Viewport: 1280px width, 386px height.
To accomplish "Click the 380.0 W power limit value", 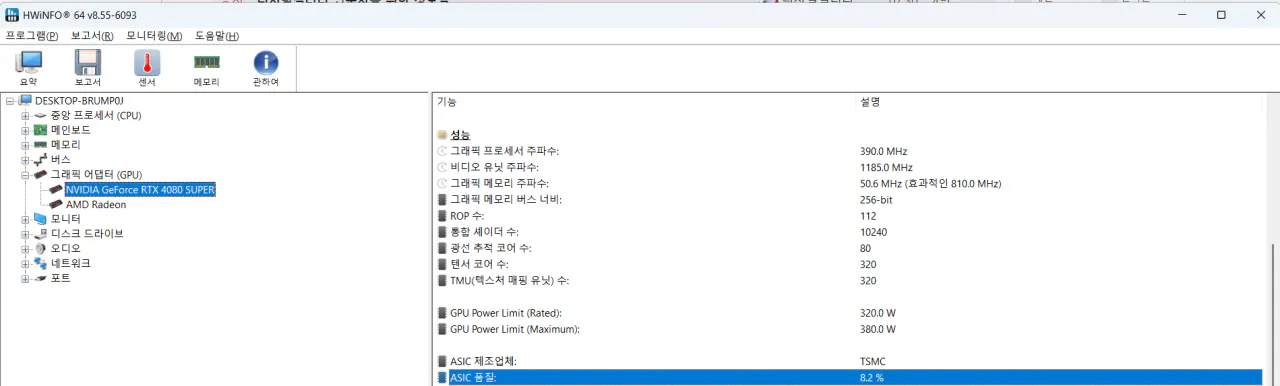I will pos(878,328).
